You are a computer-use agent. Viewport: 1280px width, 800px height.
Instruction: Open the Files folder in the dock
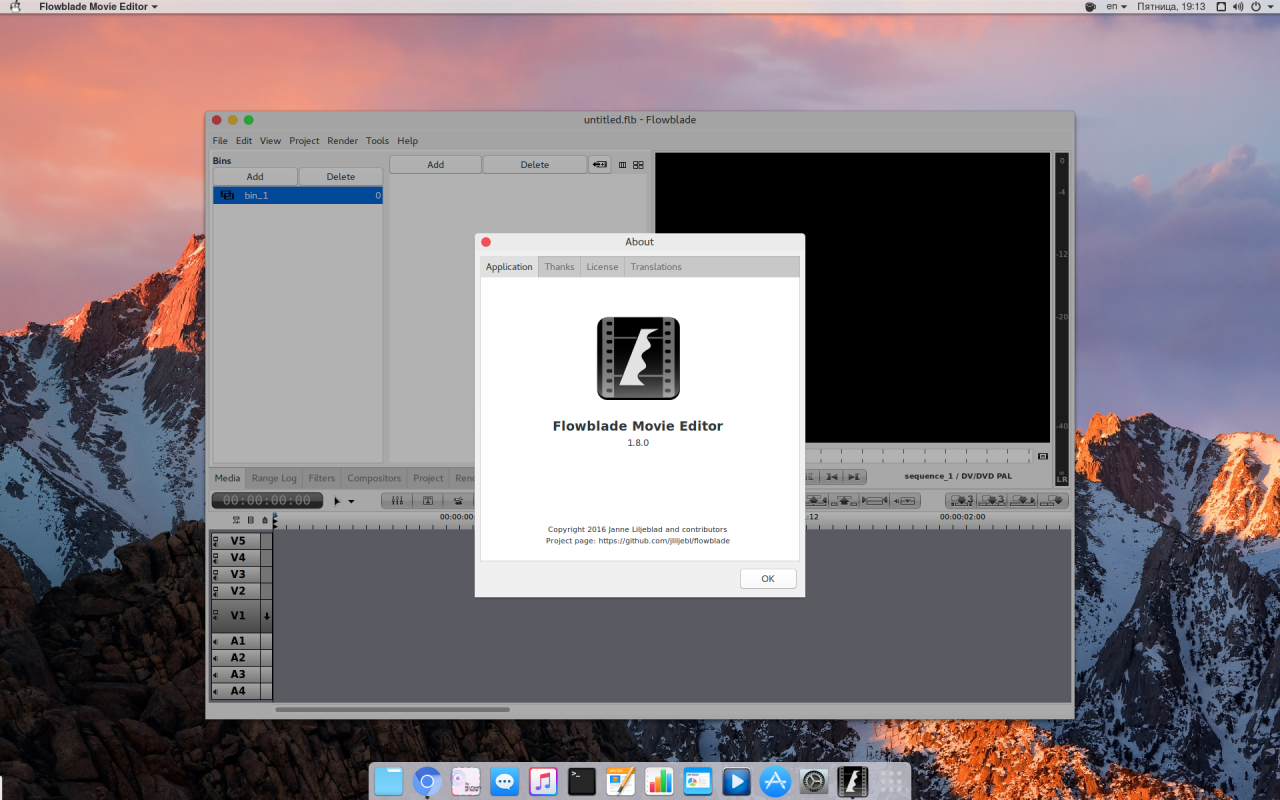point(389,781)
